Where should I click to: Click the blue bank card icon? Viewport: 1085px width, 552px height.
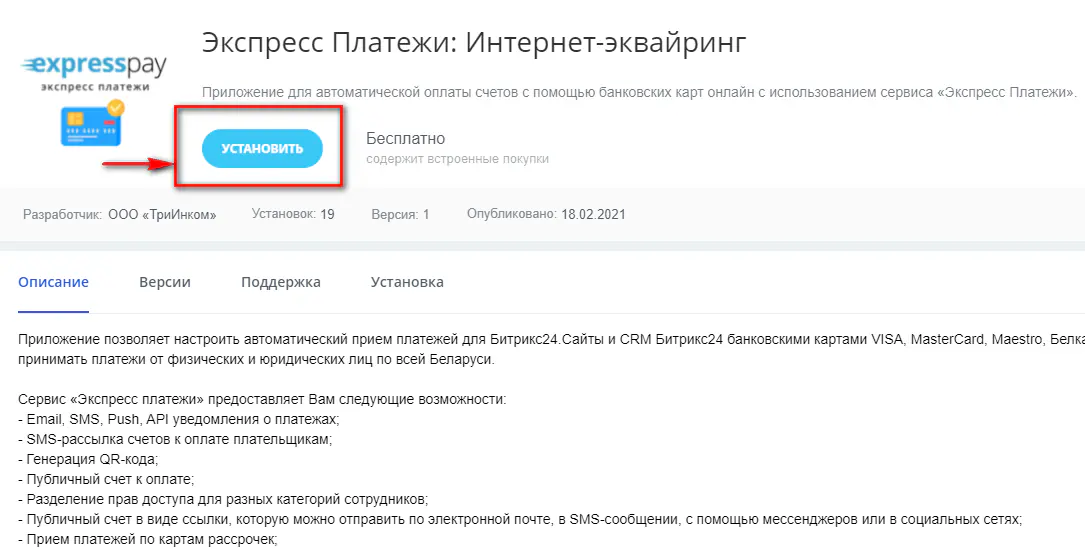93,122
